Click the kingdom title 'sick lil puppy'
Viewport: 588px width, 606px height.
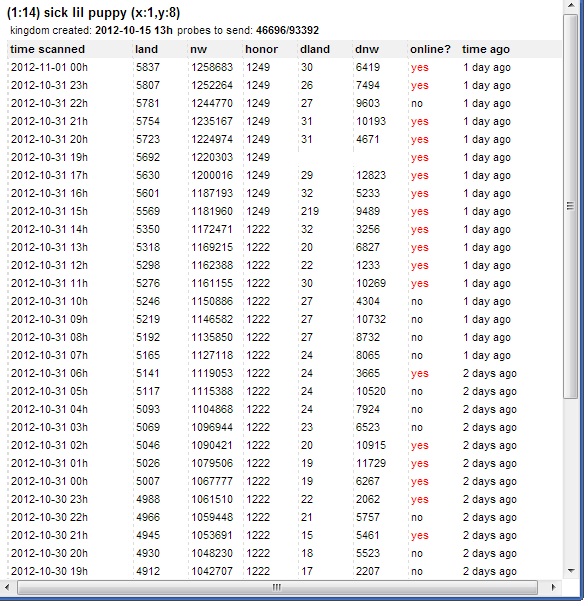pyautogui.click(x=84, y=13)
